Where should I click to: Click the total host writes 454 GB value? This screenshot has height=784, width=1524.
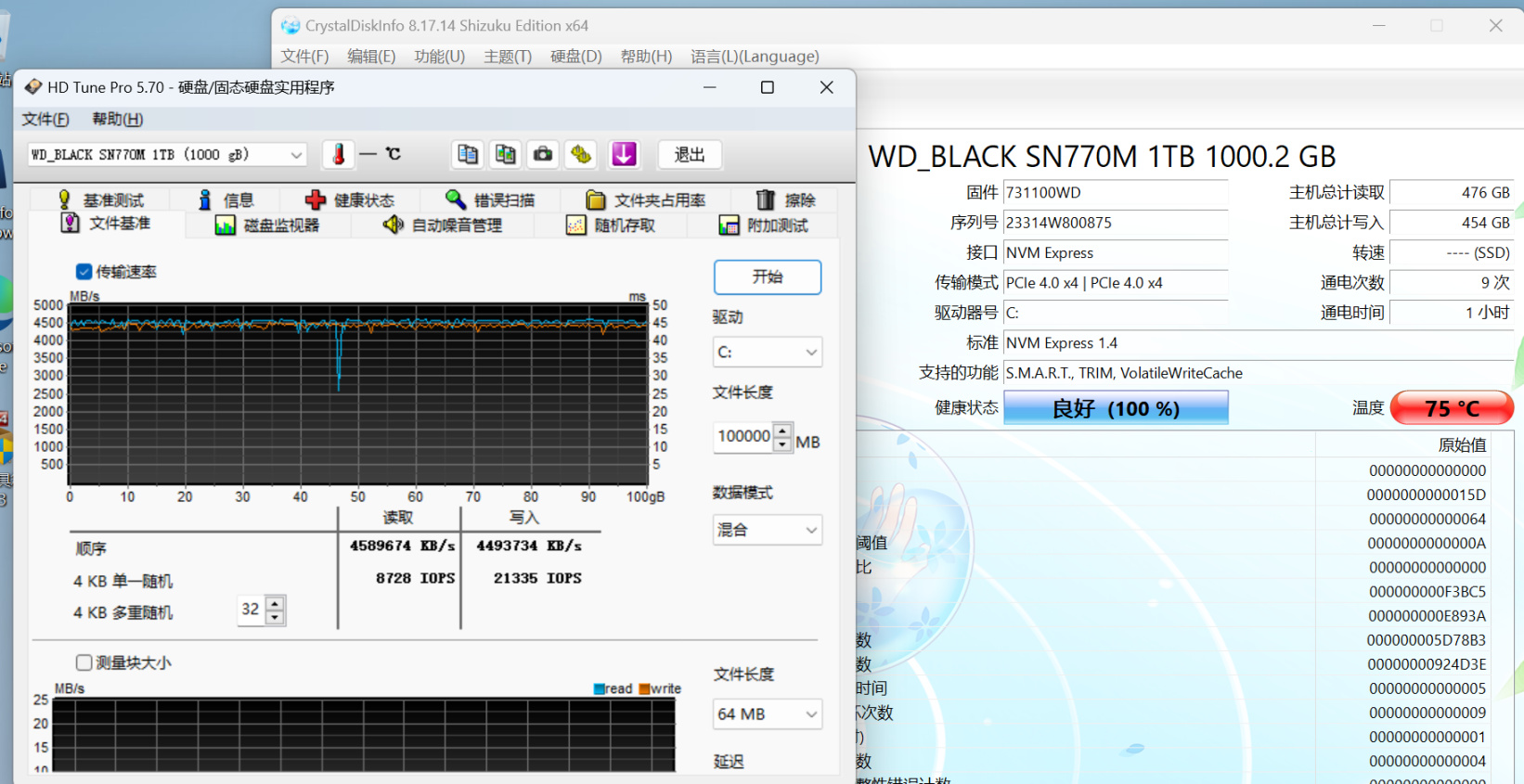[x=1452, y=223]
